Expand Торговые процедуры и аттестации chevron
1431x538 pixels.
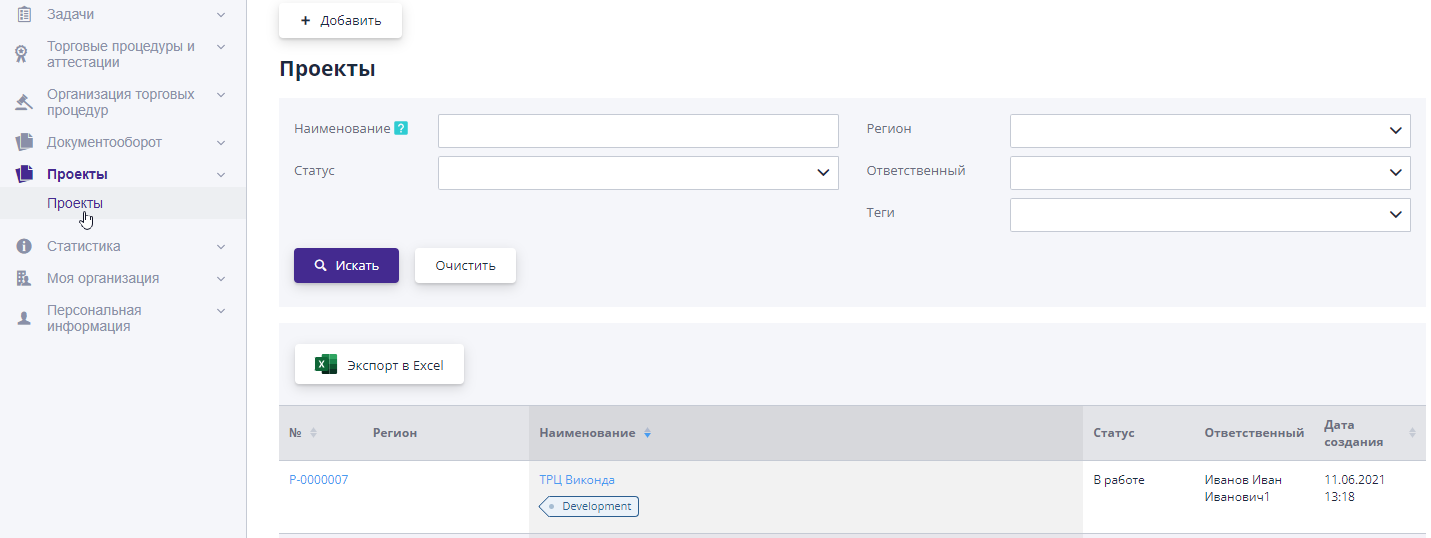[221, 46]
